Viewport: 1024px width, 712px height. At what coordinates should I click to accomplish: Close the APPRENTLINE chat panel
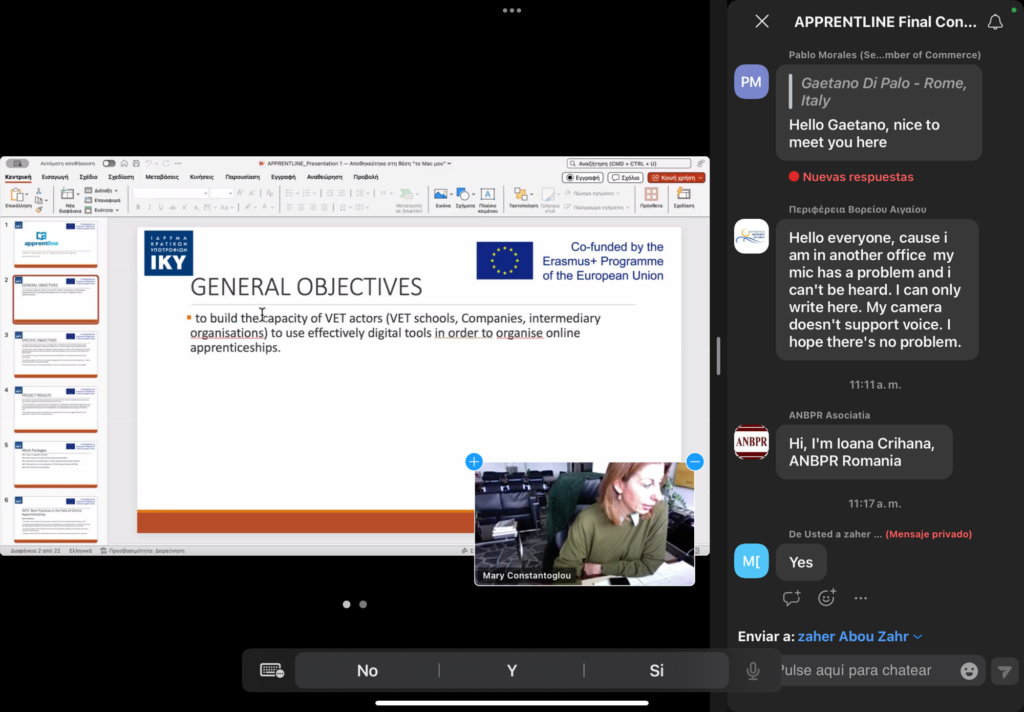click(762, 21)
